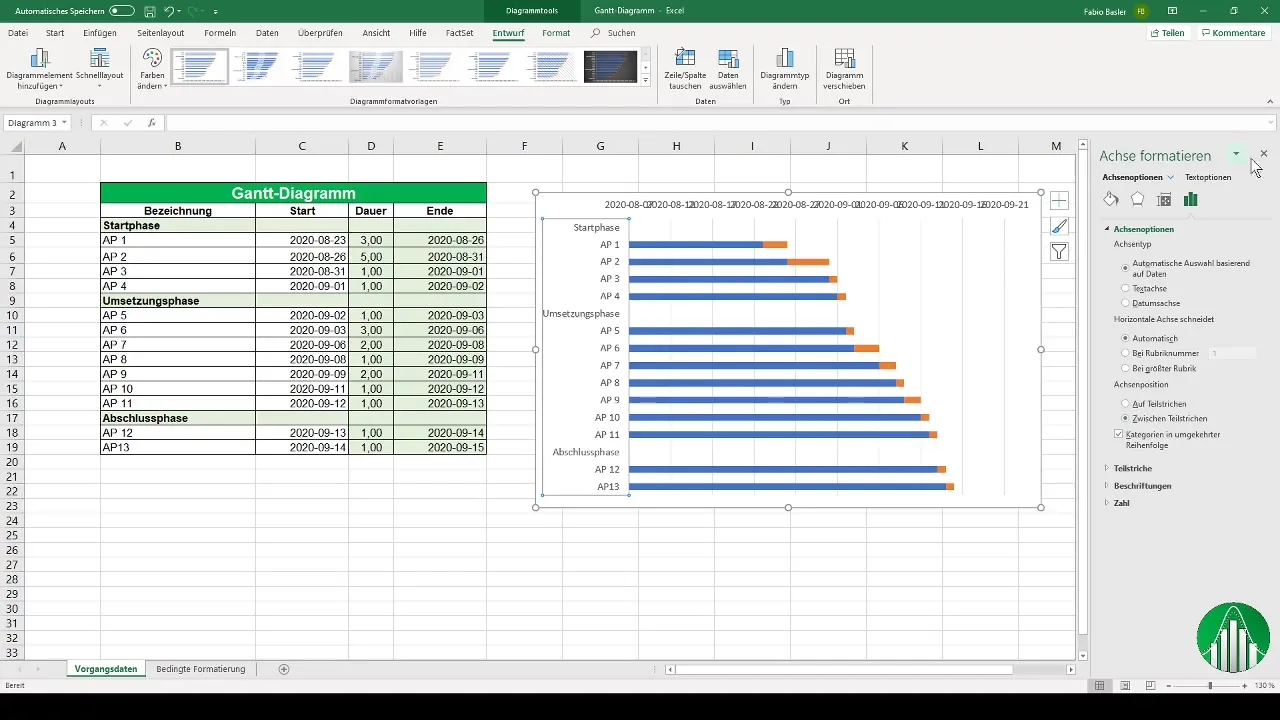Click the zoom slider handle

1210,686
